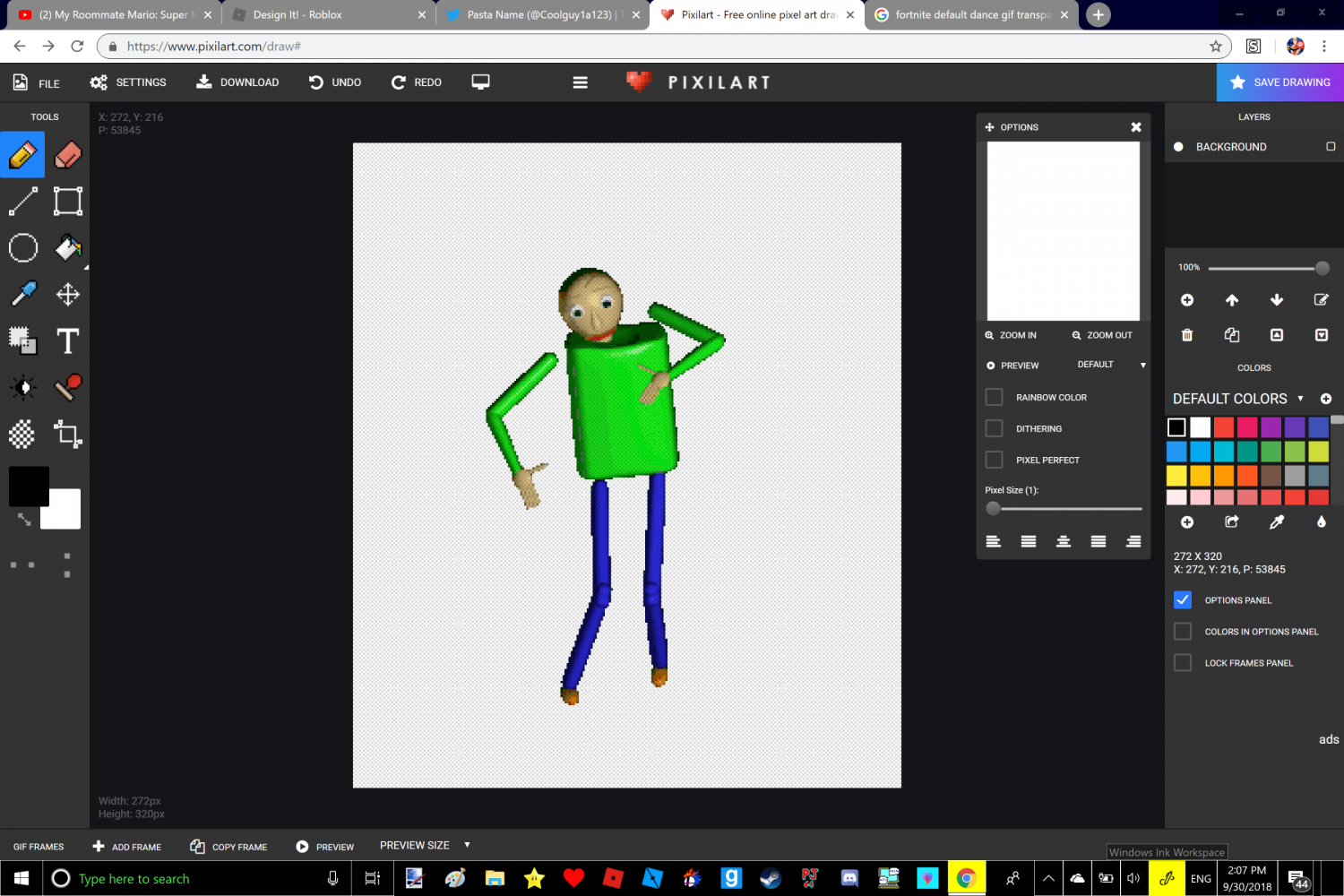Select the Color Picker eyedropper tool
Viewport: 1344px width, 896px height.
pos(22,295)
